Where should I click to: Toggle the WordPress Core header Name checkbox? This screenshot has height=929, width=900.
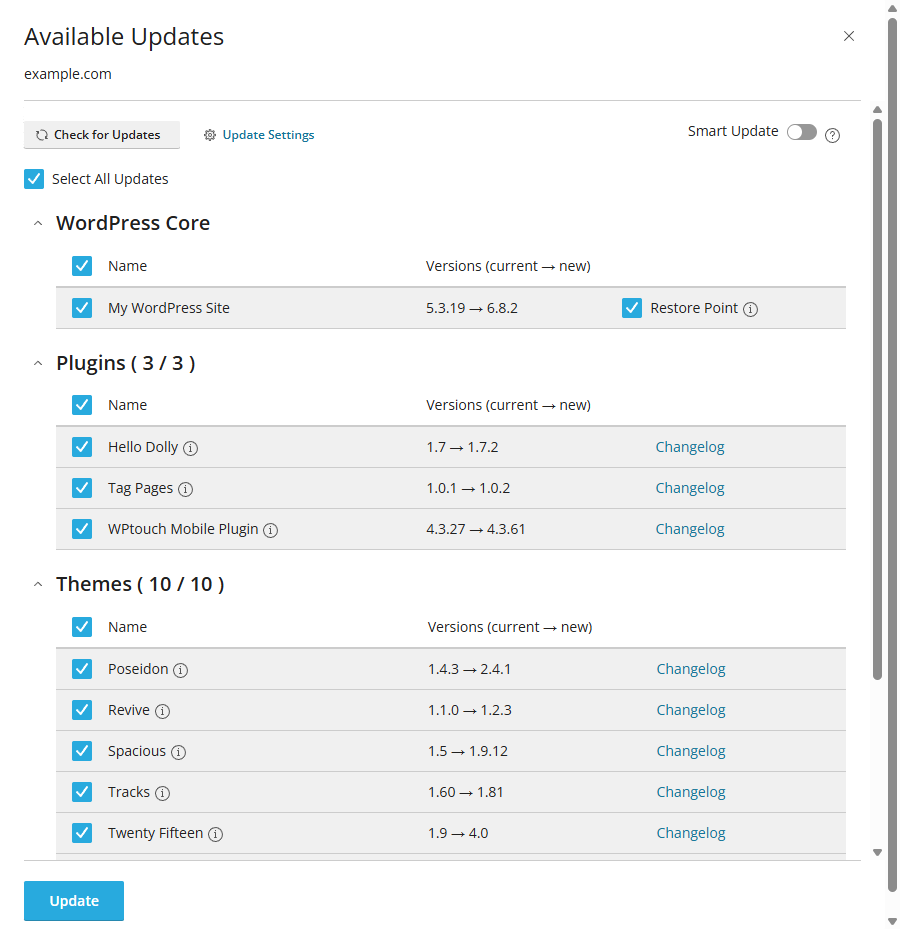[82, 266]
